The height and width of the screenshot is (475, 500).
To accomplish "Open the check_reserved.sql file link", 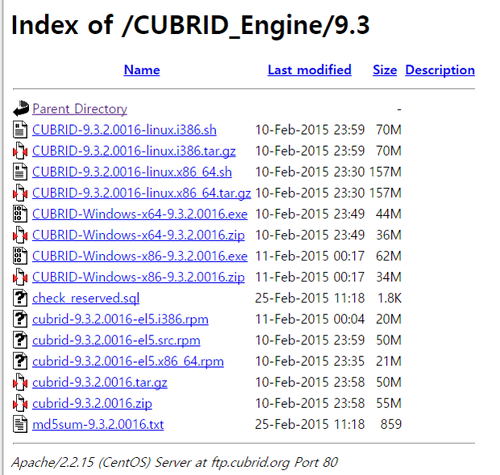I will click(x=86, y=298).
